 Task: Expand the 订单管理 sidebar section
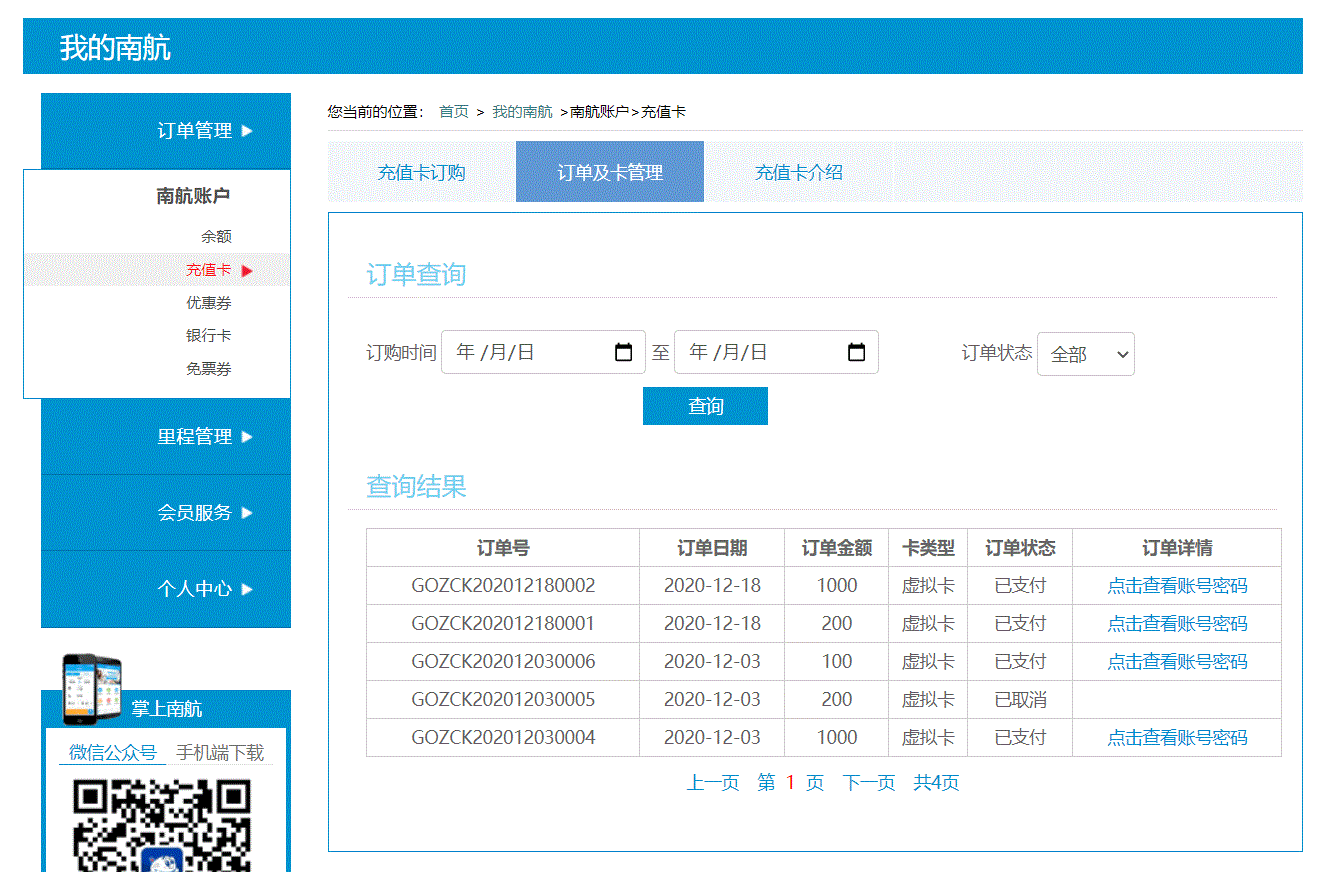166,131
